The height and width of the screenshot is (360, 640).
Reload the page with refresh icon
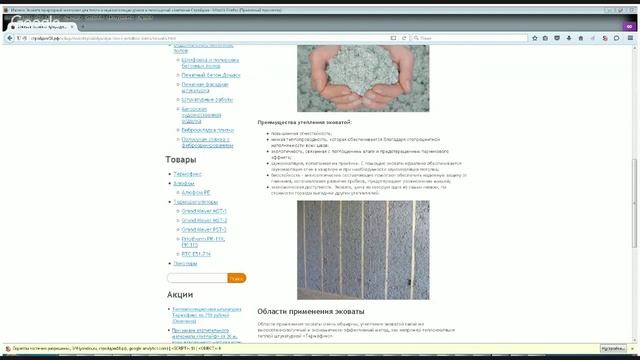point(404,38)
